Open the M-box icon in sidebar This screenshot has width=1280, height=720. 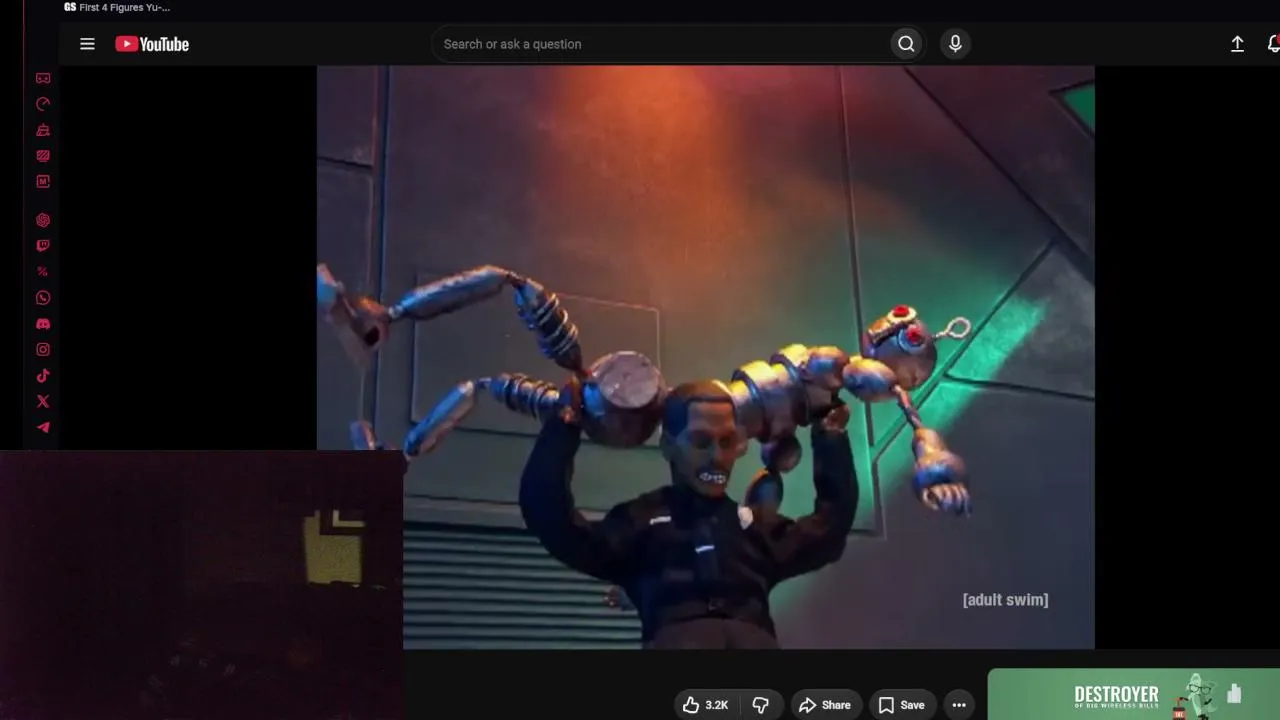pyautogui.click(x=43, y=182)
